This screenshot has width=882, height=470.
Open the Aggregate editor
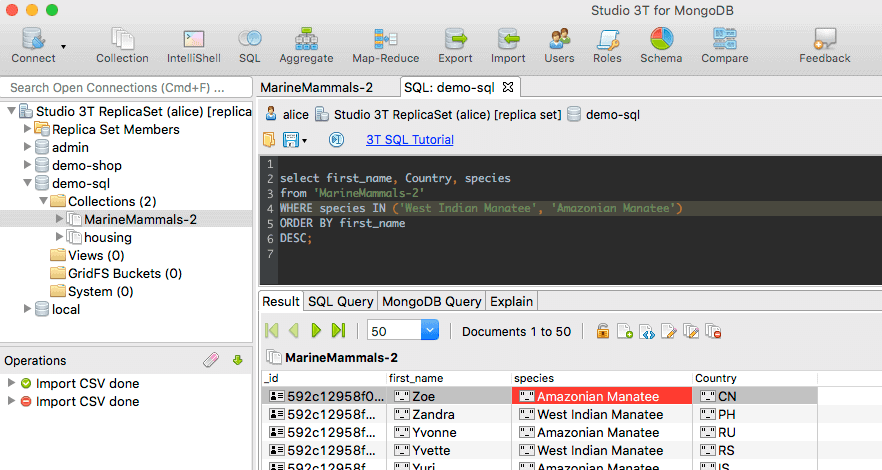[306, 46]
